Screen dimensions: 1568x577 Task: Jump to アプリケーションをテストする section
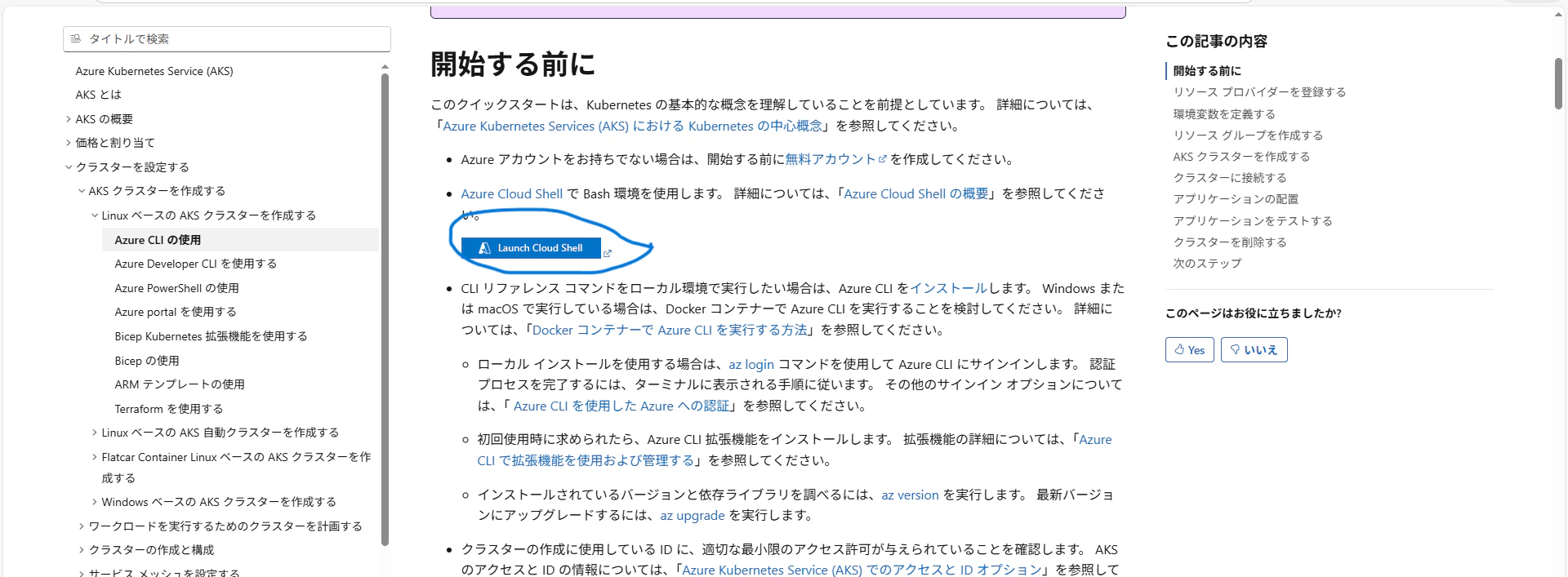click(x=1253, y=221)
